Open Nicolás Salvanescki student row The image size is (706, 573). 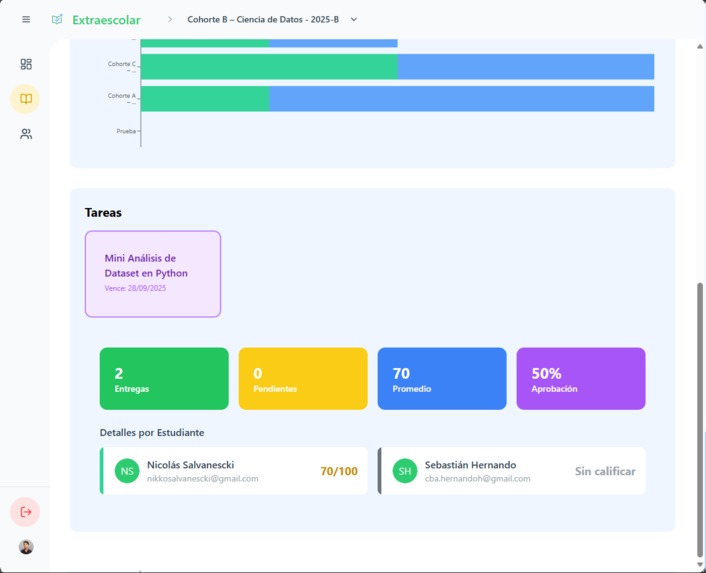[x=233, y=471]
